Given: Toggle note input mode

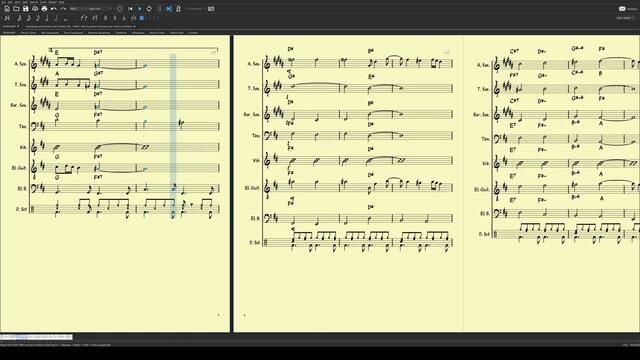Looking at the screenshot, I should point(7,18).
